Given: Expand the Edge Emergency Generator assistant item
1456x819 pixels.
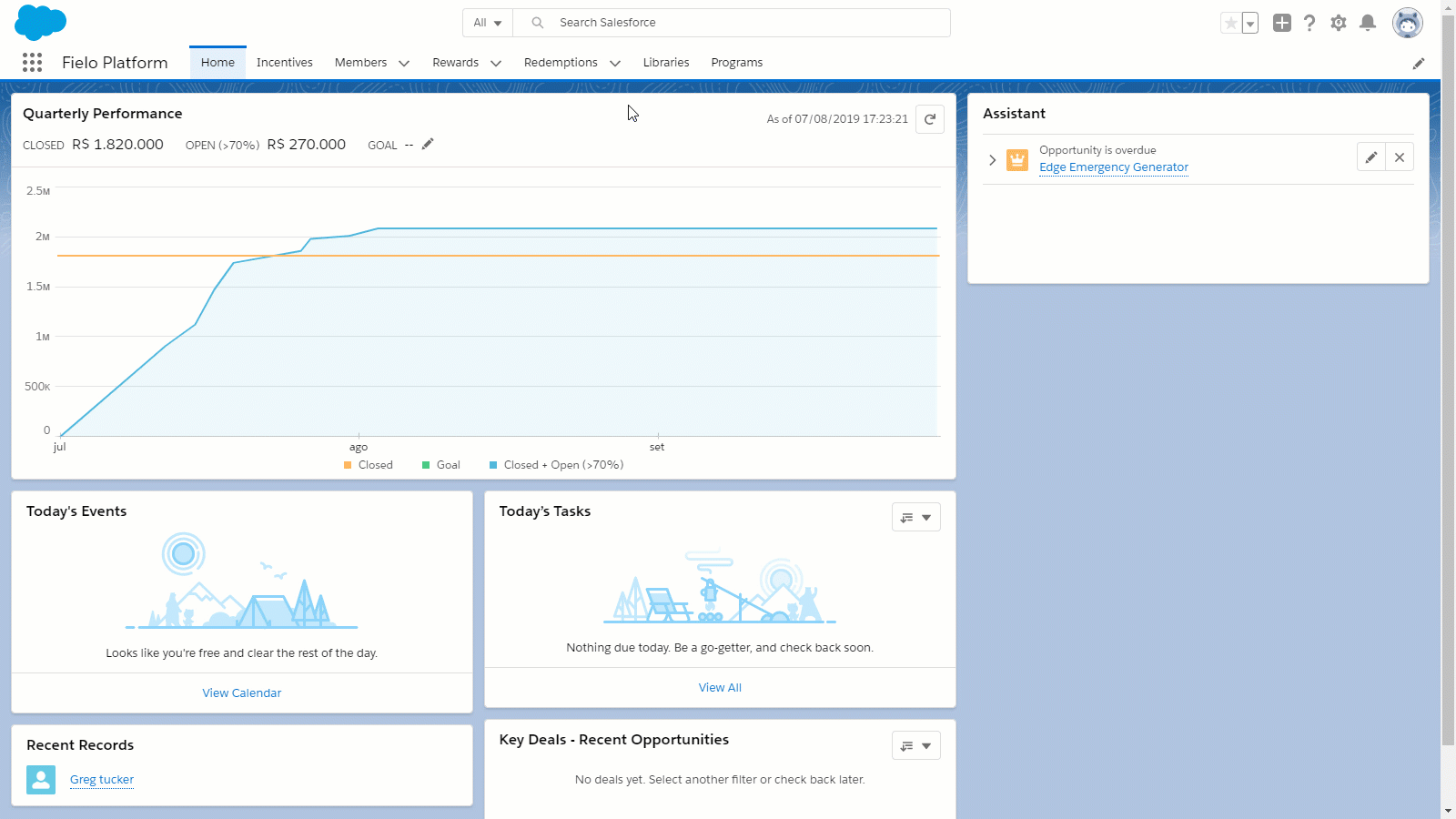Looking at the screenshot, I should pyautogui.click(x=993, y=160).
